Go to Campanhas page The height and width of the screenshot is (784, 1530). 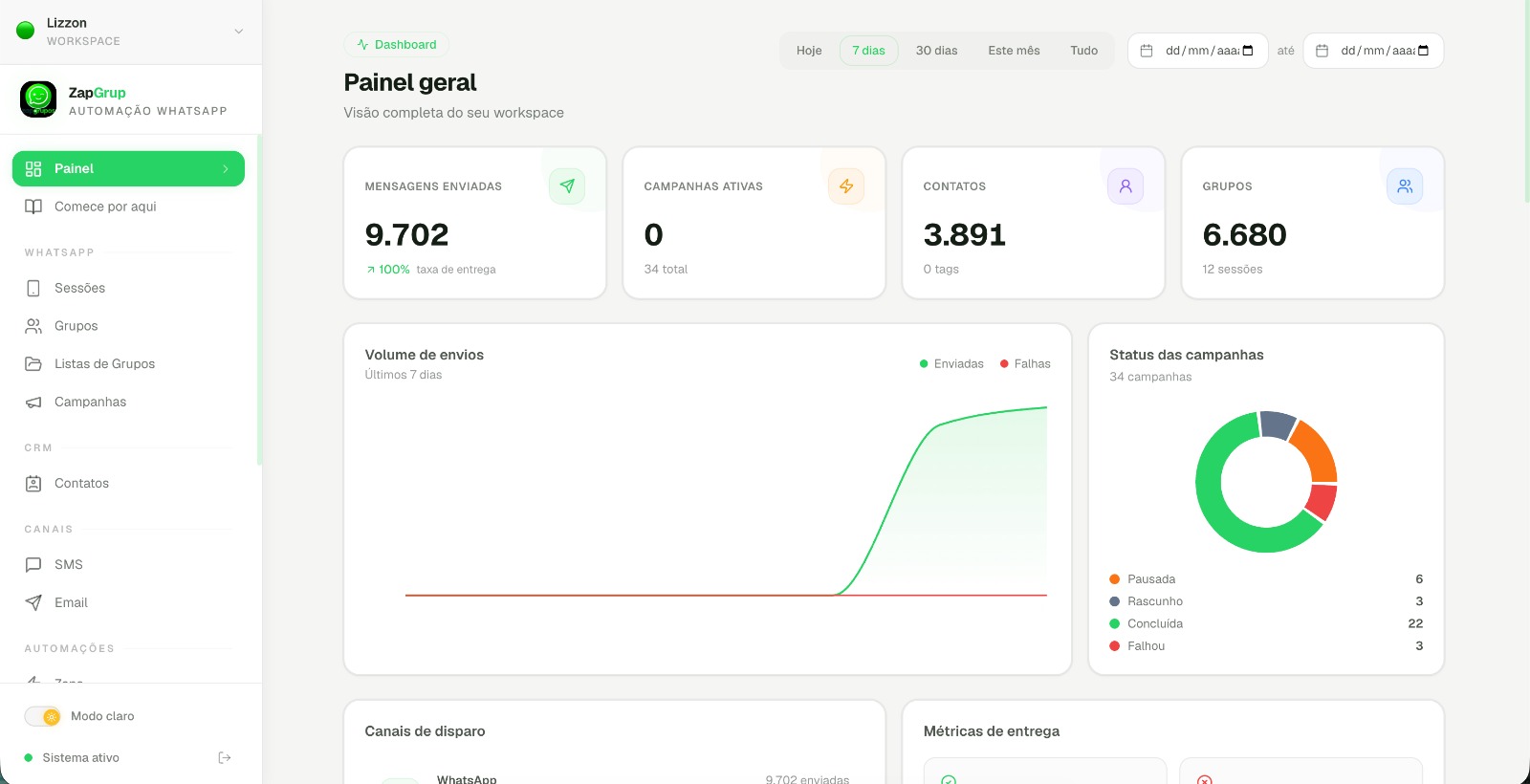[x=128, y=403]
